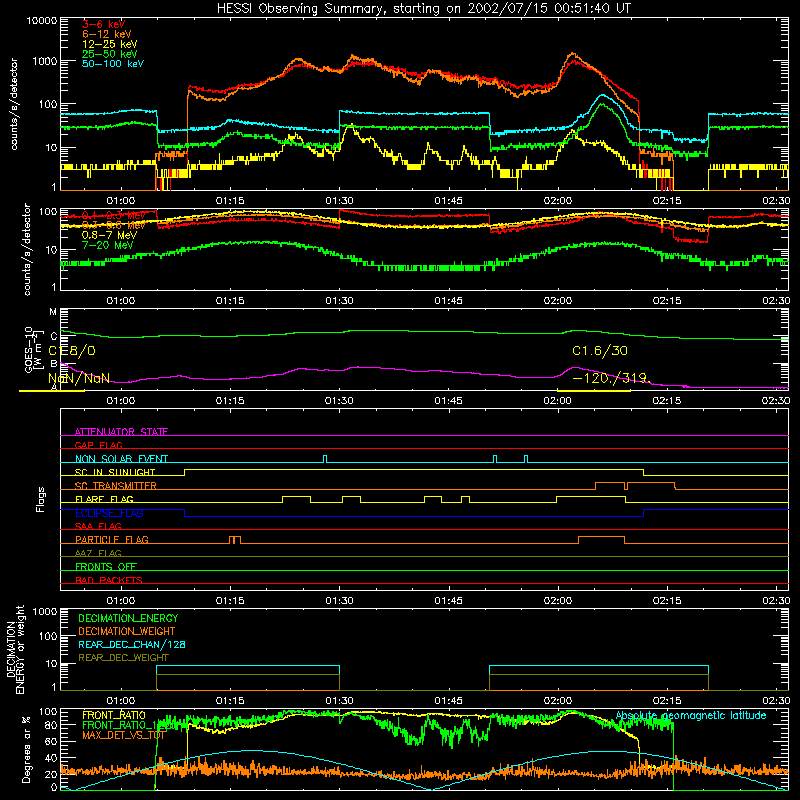Select the GOES-10 axis title
This screenshot has width=800, height=800.
[30, 350]
